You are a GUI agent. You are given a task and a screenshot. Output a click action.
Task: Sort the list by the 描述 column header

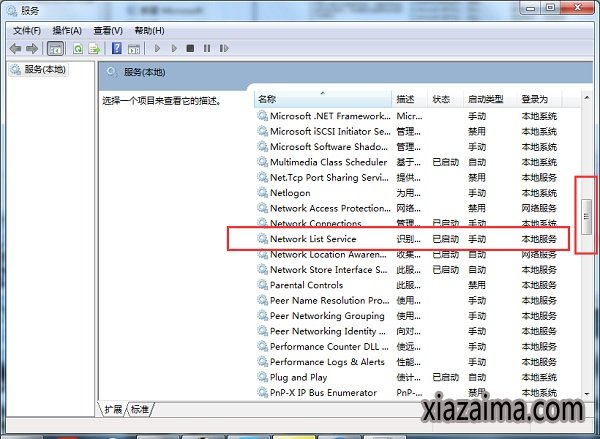409,100
